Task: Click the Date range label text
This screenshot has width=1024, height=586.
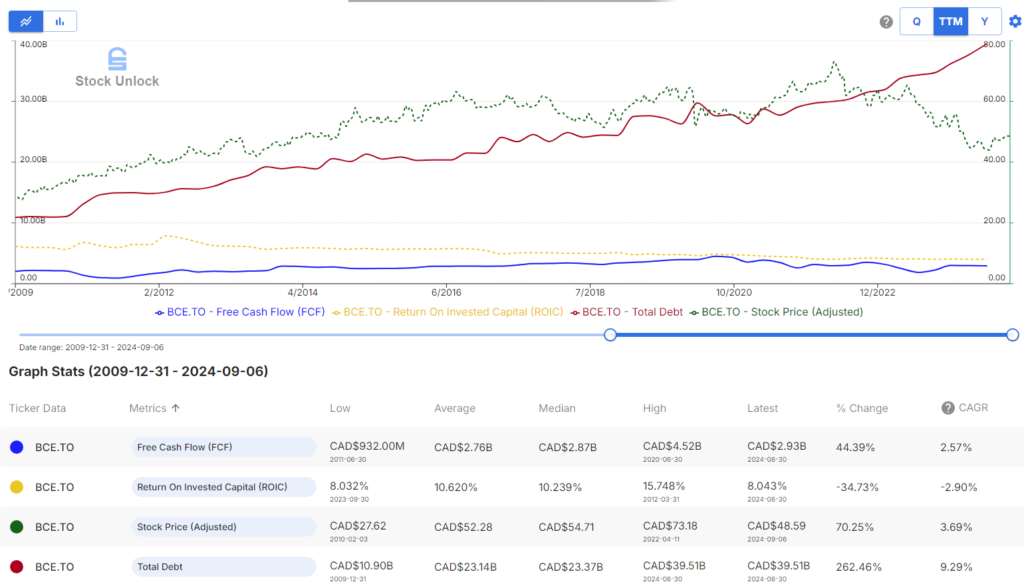Action: [91, 348]
